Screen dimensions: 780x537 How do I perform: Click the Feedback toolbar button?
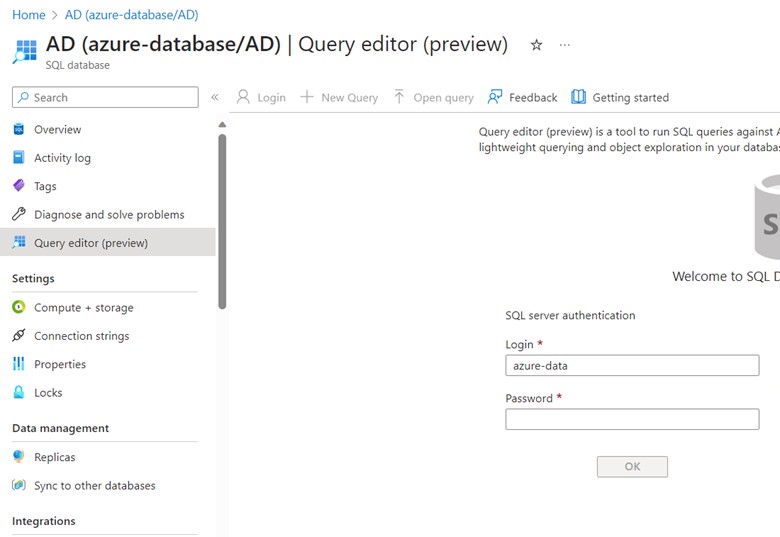(x=522, y=97)
